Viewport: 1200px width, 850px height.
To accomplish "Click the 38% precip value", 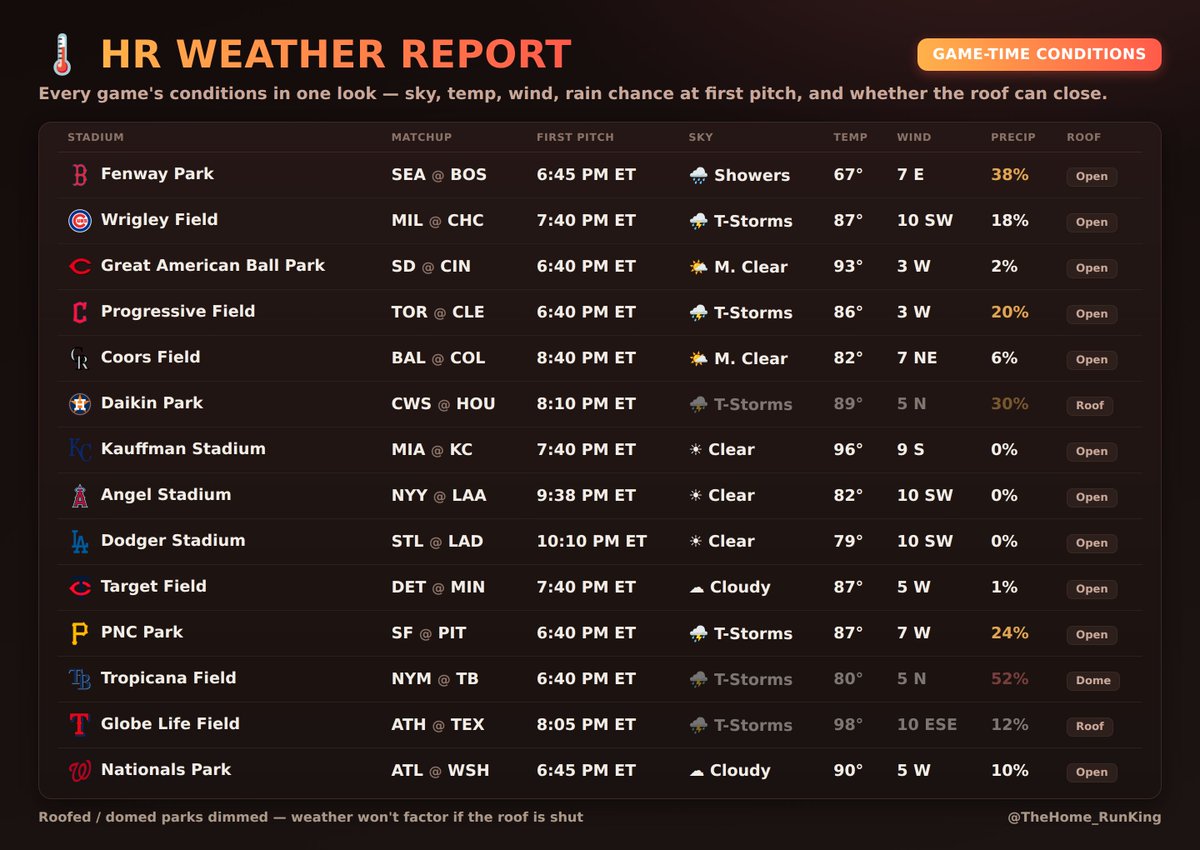I will [x=1009, y=175].
